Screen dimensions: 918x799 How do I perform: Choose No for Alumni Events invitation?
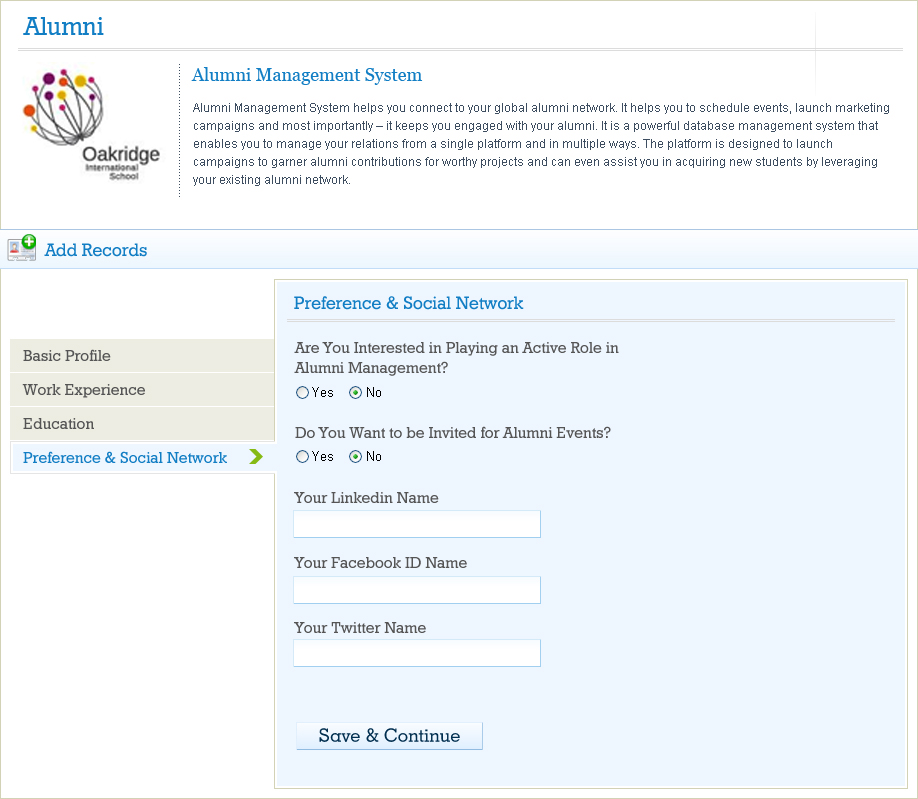355,457
